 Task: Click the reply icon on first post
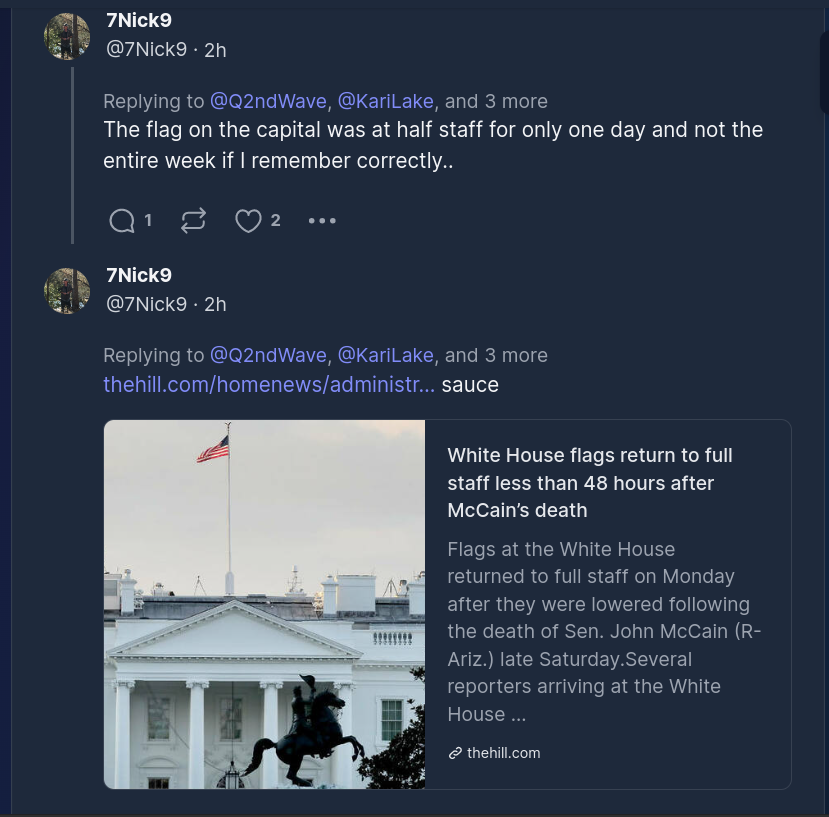122,221
